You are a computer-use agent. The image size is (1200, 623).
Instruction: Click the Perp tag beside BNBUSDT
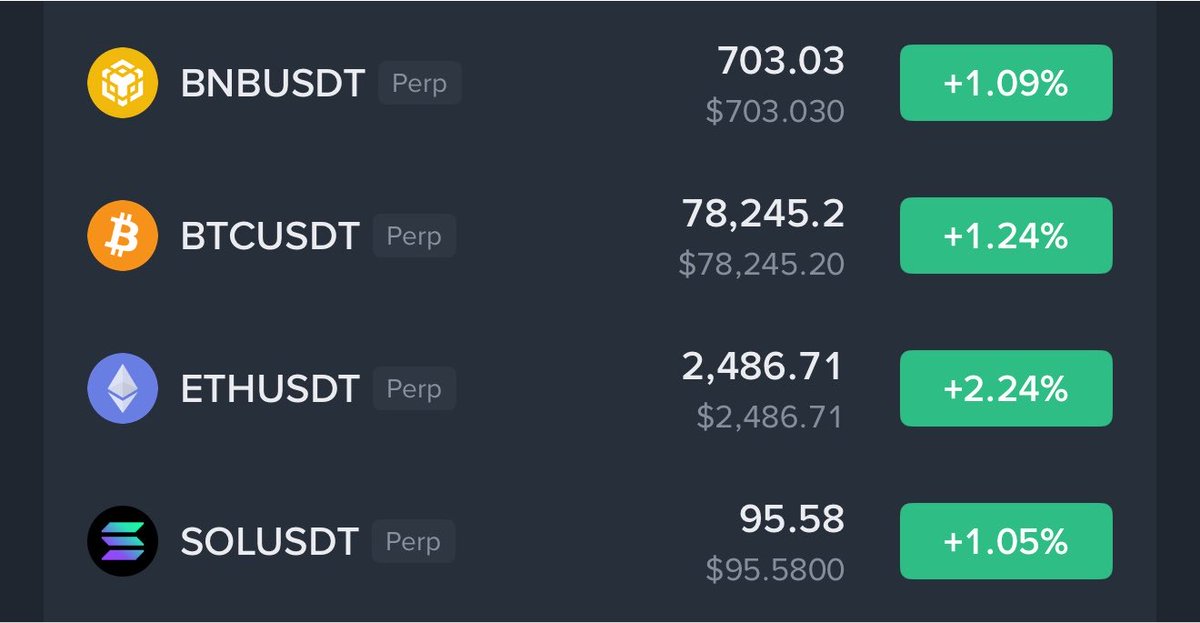[419, 83]
